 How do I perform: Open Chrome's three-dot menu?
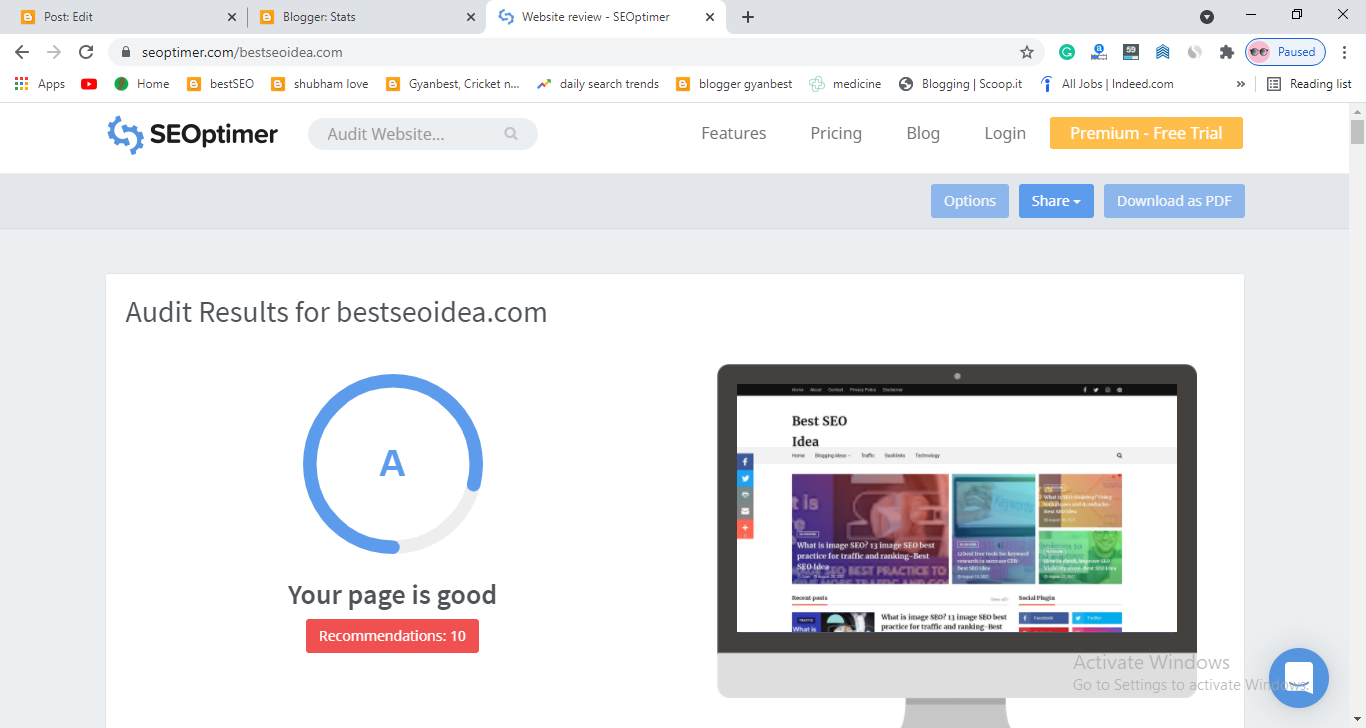point(1345,52)
